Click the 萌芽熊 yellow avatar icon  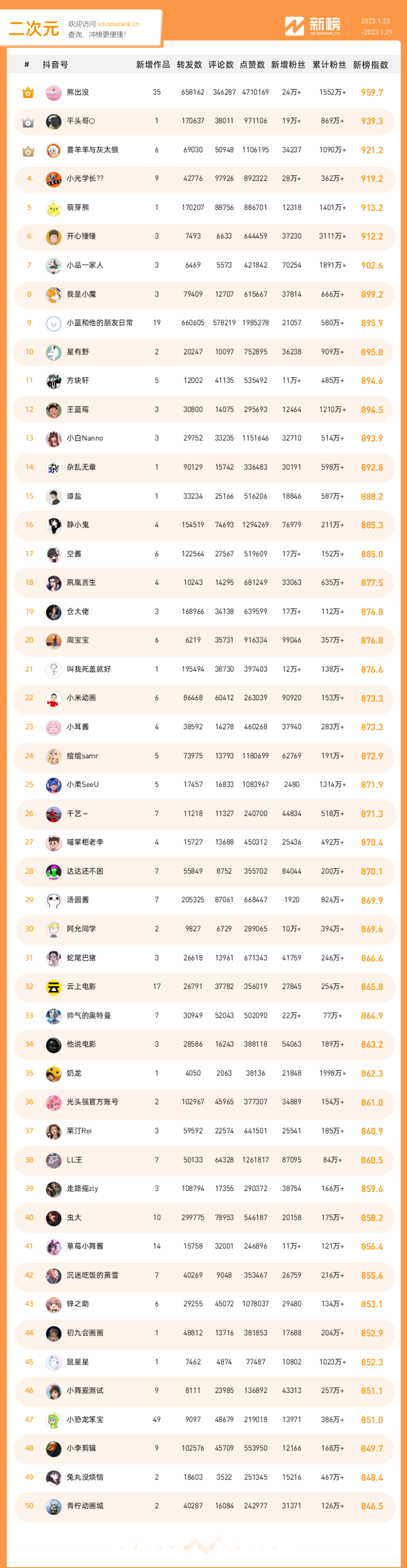[x=54, y=207]
